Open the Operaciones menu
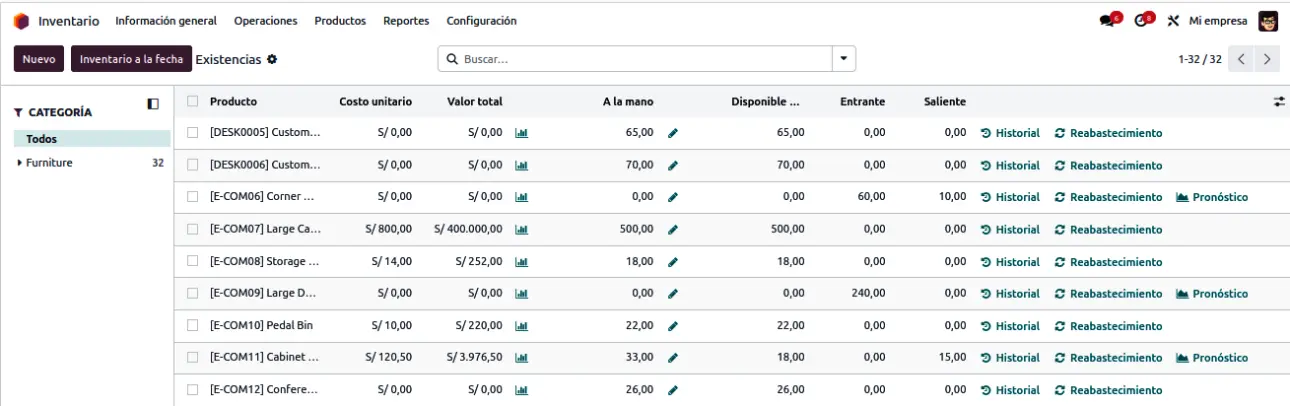The width and height of the screenshot is (1290, 406). tap(265, 21)
